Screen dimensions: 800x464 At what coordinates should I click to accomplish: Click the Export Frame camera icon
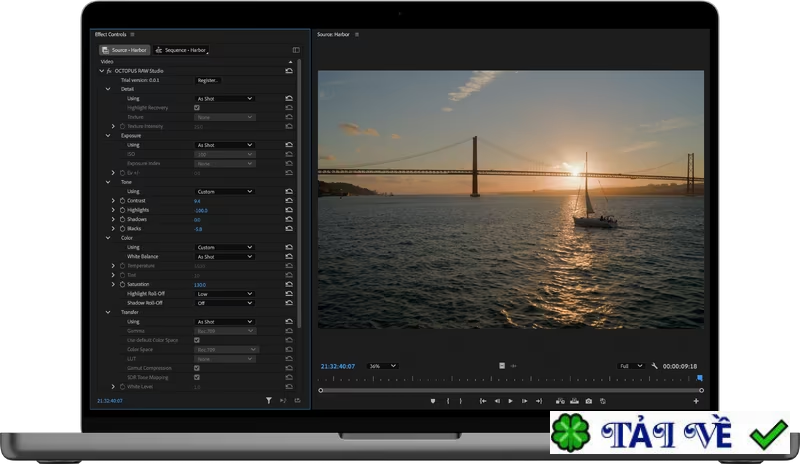(x=589, y=401)
